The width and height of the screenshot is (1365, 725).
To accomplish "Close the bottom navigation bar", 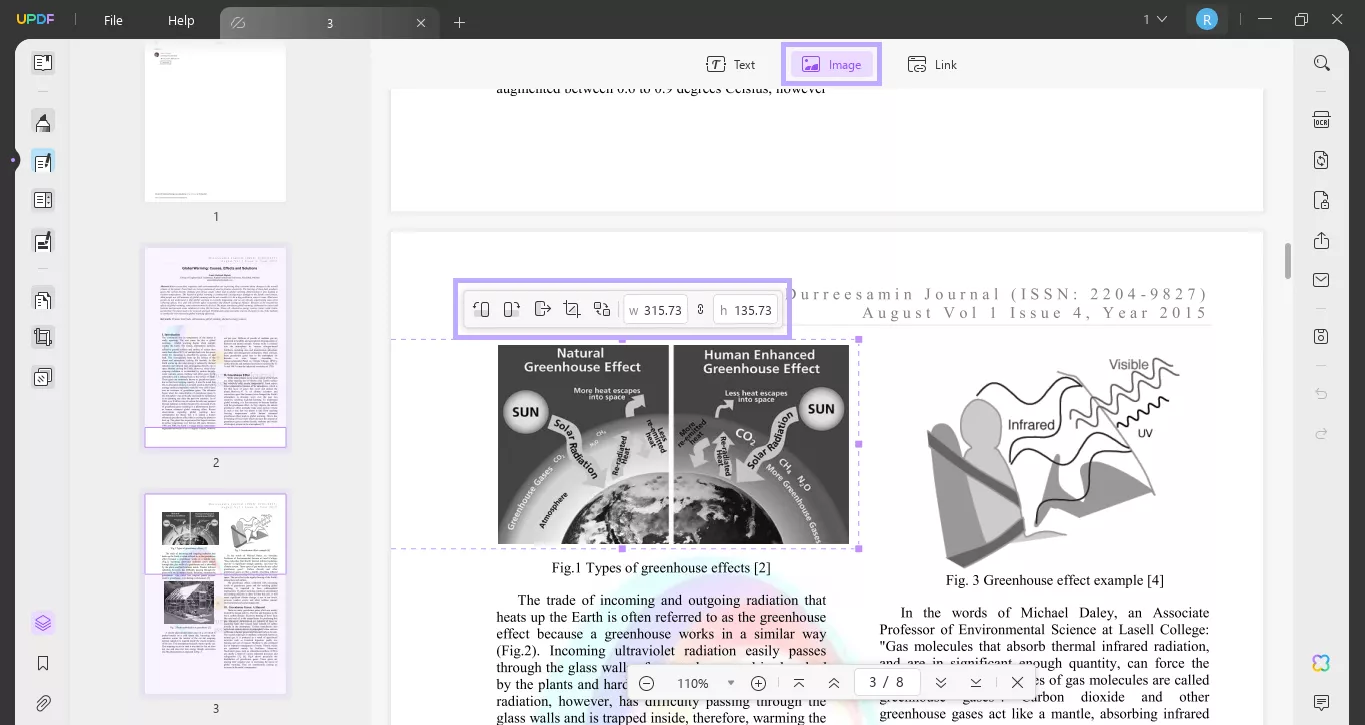I will tap(1017, 683).
